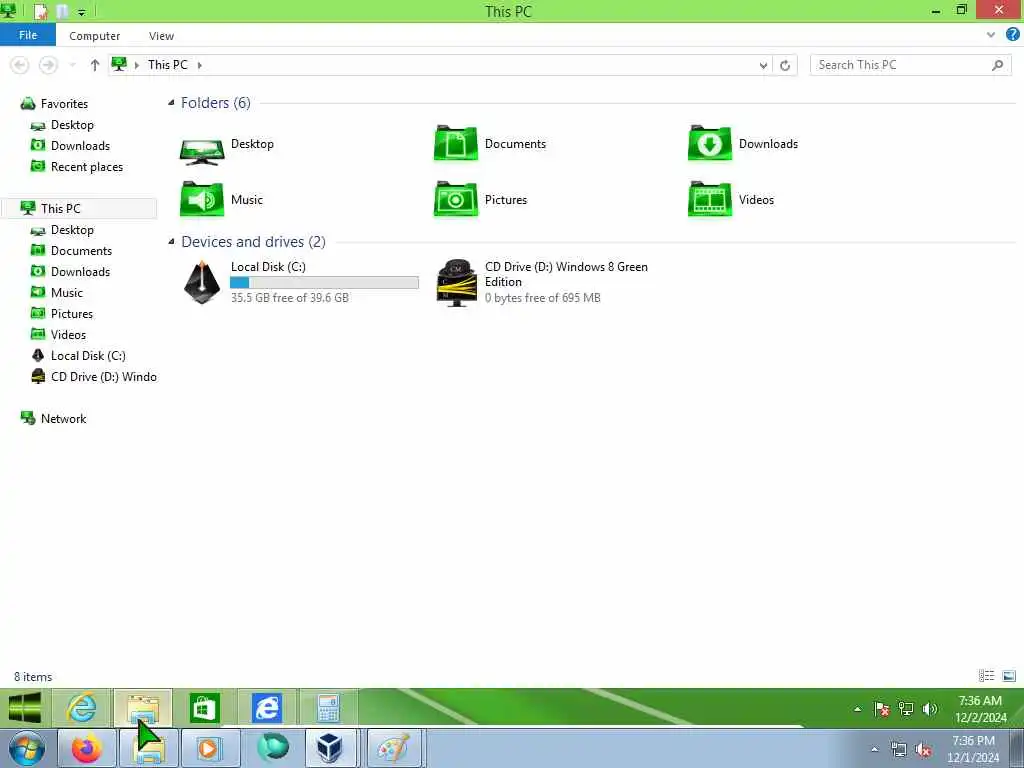The width and height of the screenshot is (1024, 768).
Task: Select the Local Disk (C:) drive icon
Action: pyautogui.click(x=202, y=282)
